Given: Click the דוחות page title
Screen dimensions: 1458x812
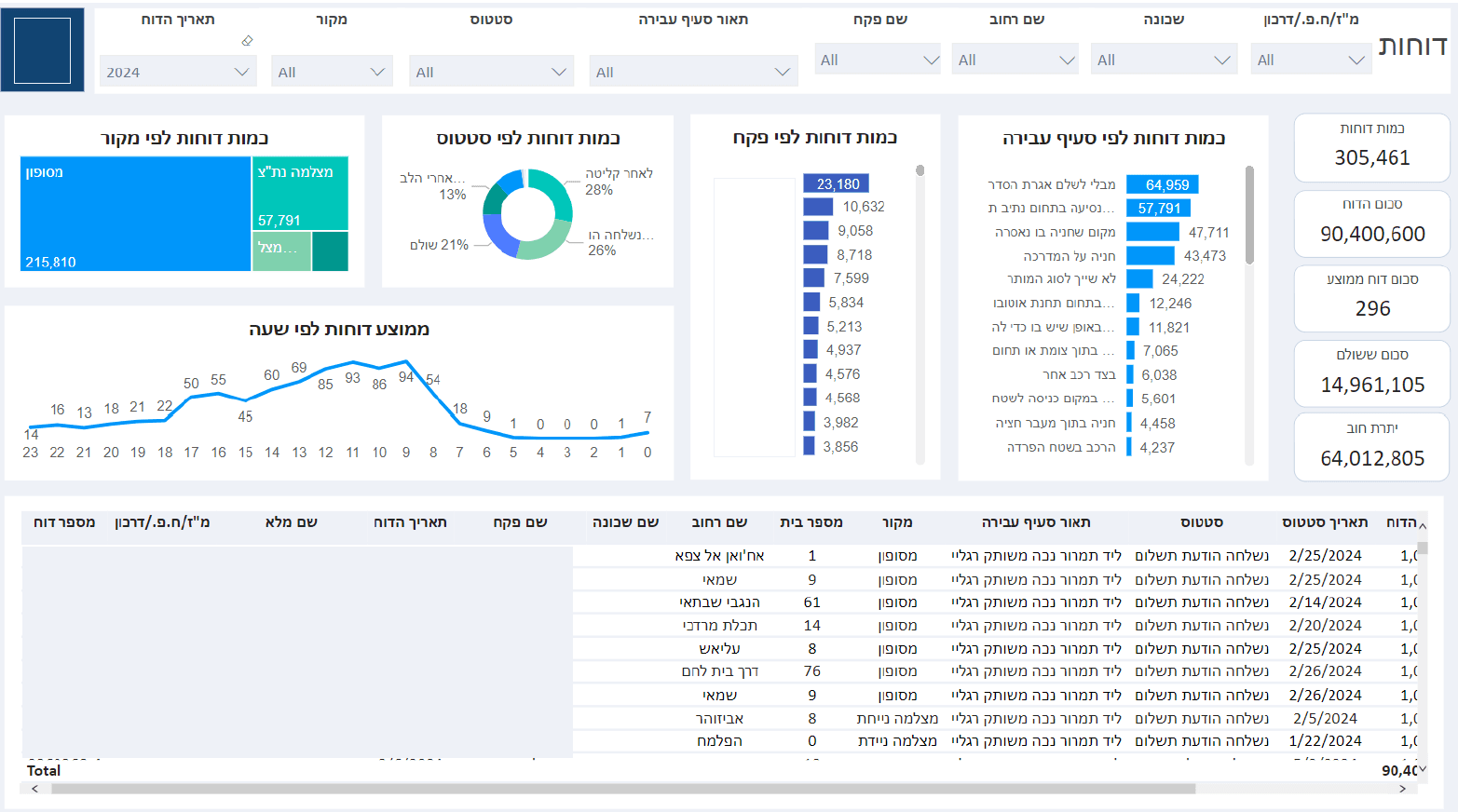Looking at the screenshot, I should (1412, 46).
